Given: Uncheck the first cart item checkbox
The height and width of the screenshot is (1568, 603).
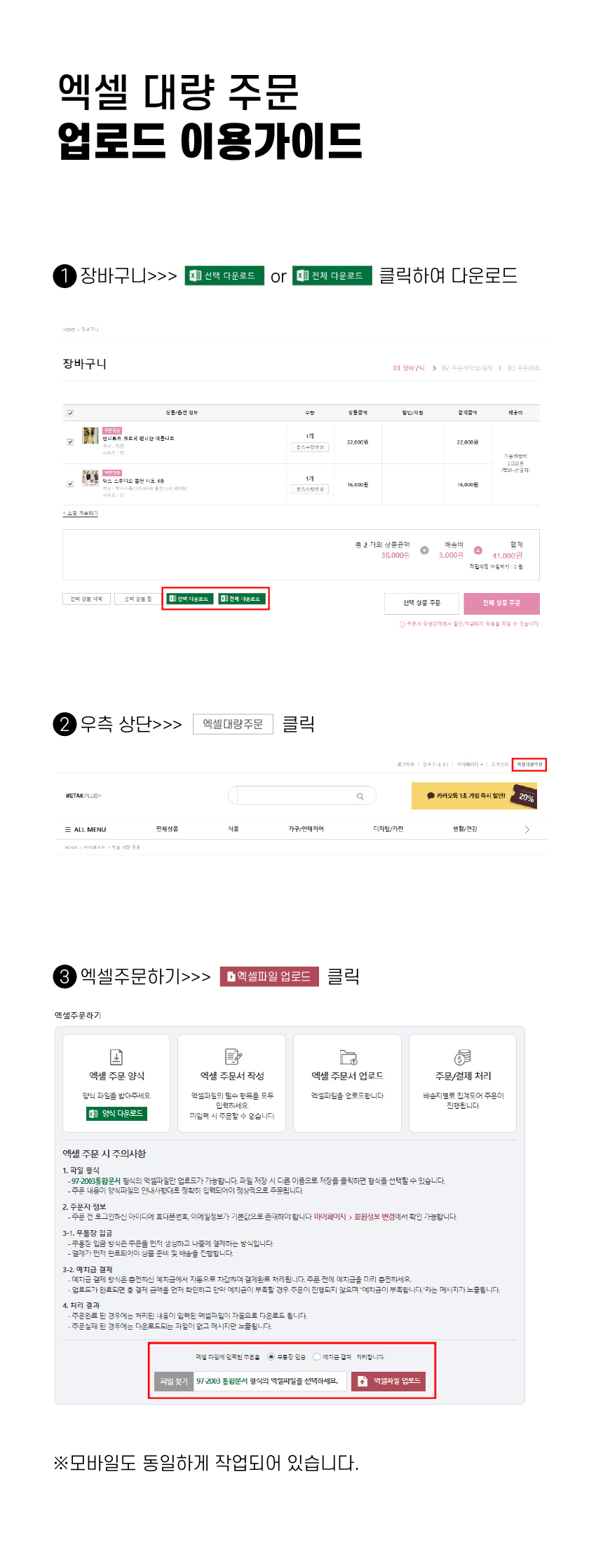Looking at the screenshot, I should point(70,442).
